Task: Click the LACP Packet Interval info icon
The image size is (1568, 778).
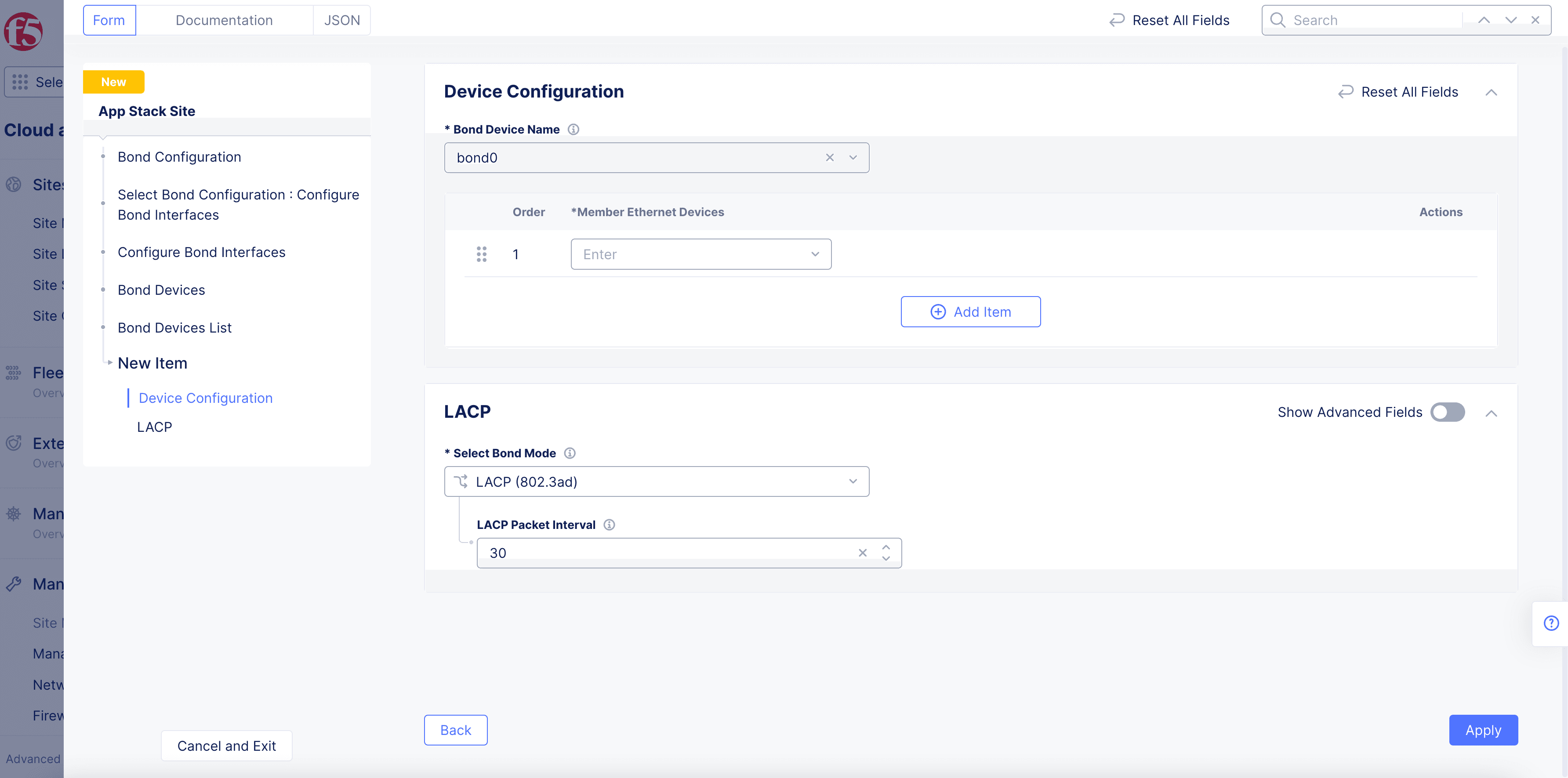Action: coord(609,525)
